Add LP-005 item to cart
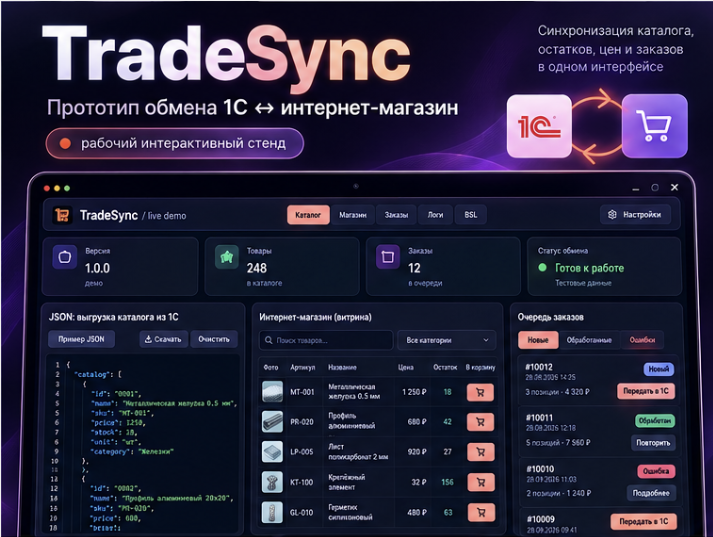Viewport: 713px width, 537px height. tap(480, 452)
